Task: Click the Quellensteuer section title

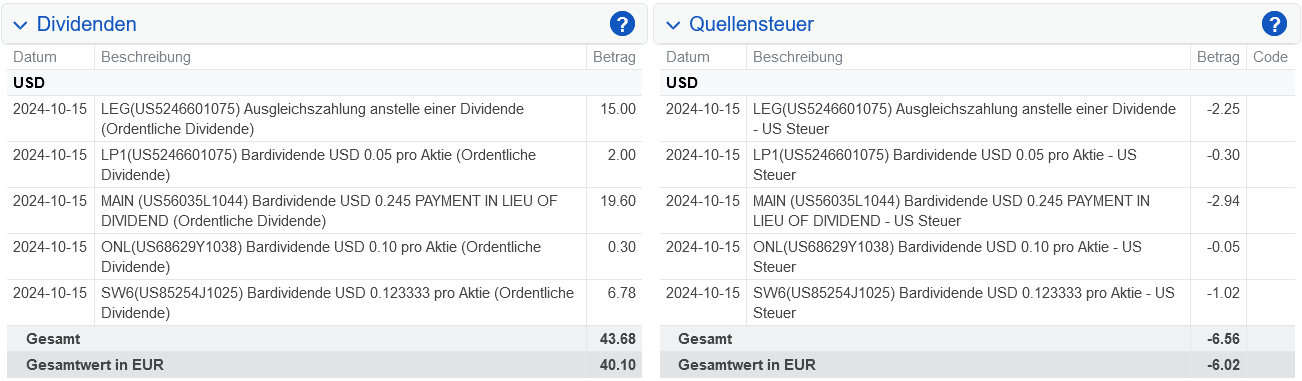Action: pos(751,24)
